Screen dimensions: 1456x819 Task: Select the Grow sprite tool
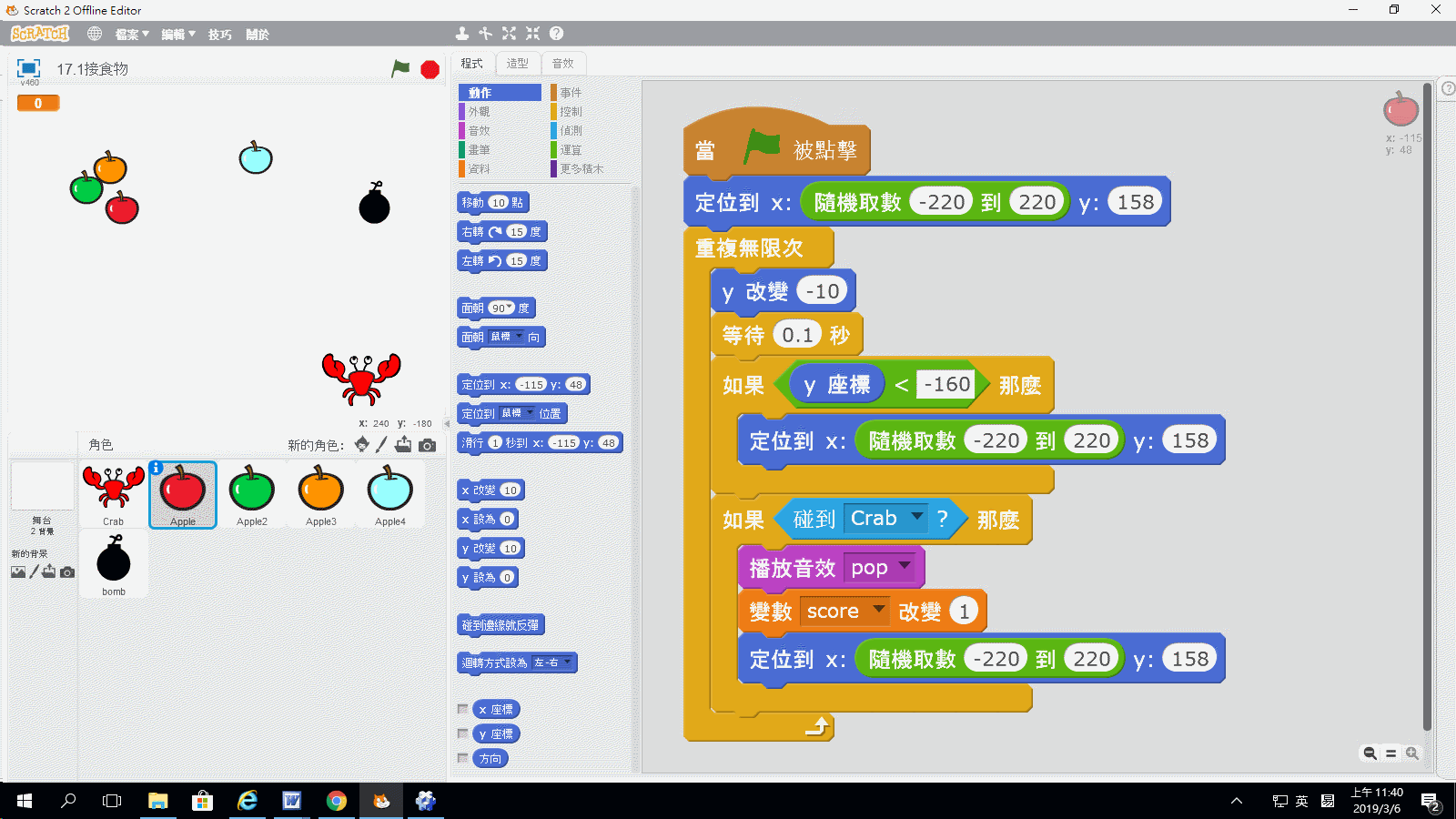tap(509, 34)
